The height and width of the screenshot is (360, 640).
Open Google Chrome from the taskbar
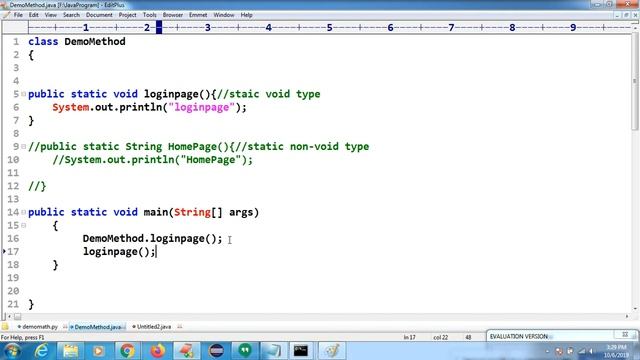coord(127,351)
